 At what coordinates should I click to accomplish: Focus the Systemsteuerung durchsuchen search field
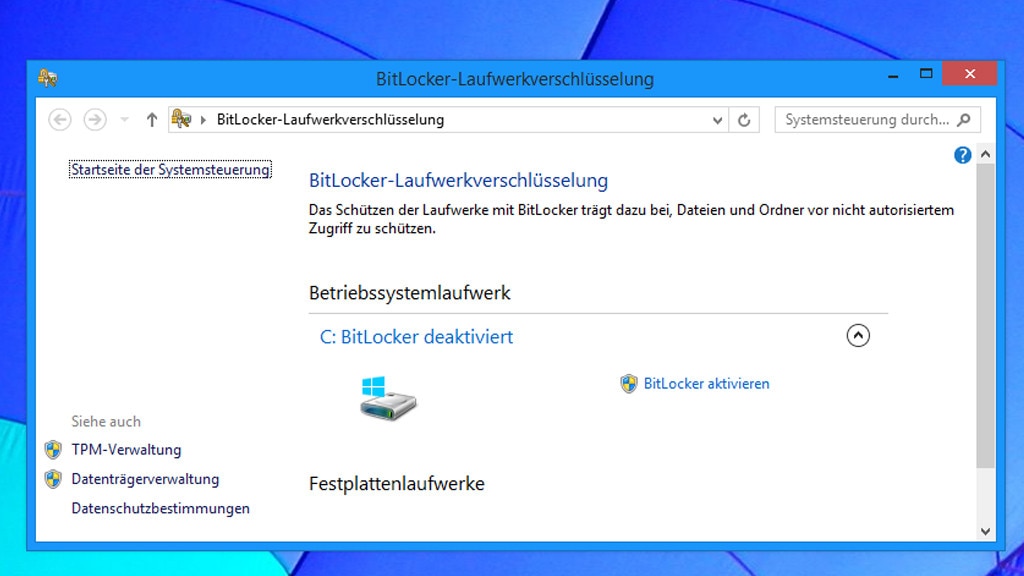click(x=877, y=120)
